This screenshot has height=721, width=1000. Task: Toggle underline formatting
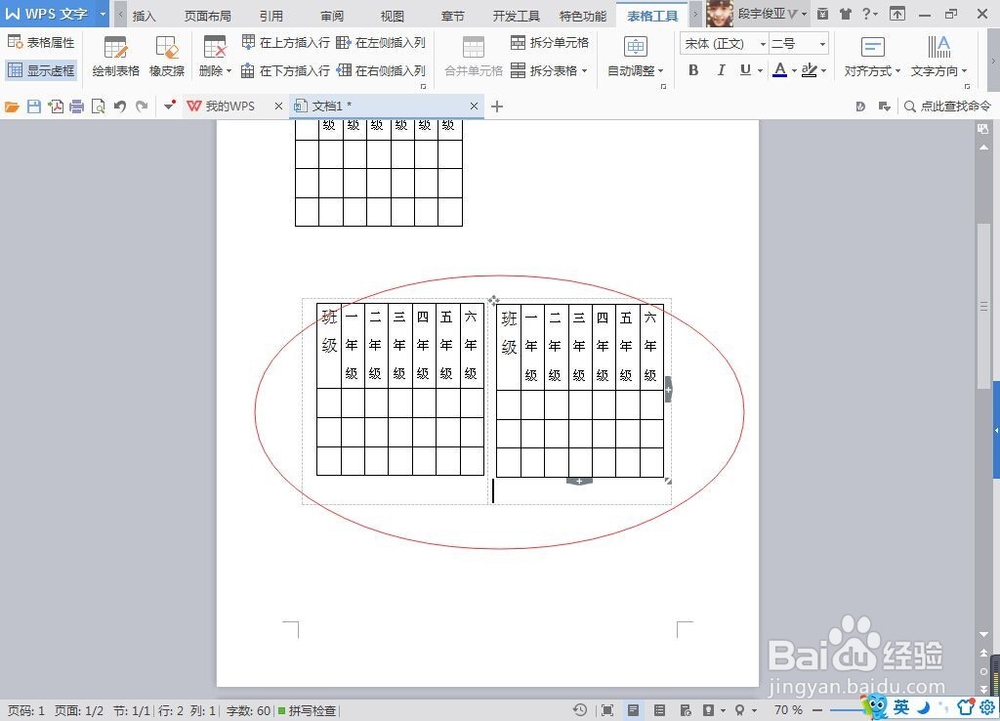coord(745,70)
